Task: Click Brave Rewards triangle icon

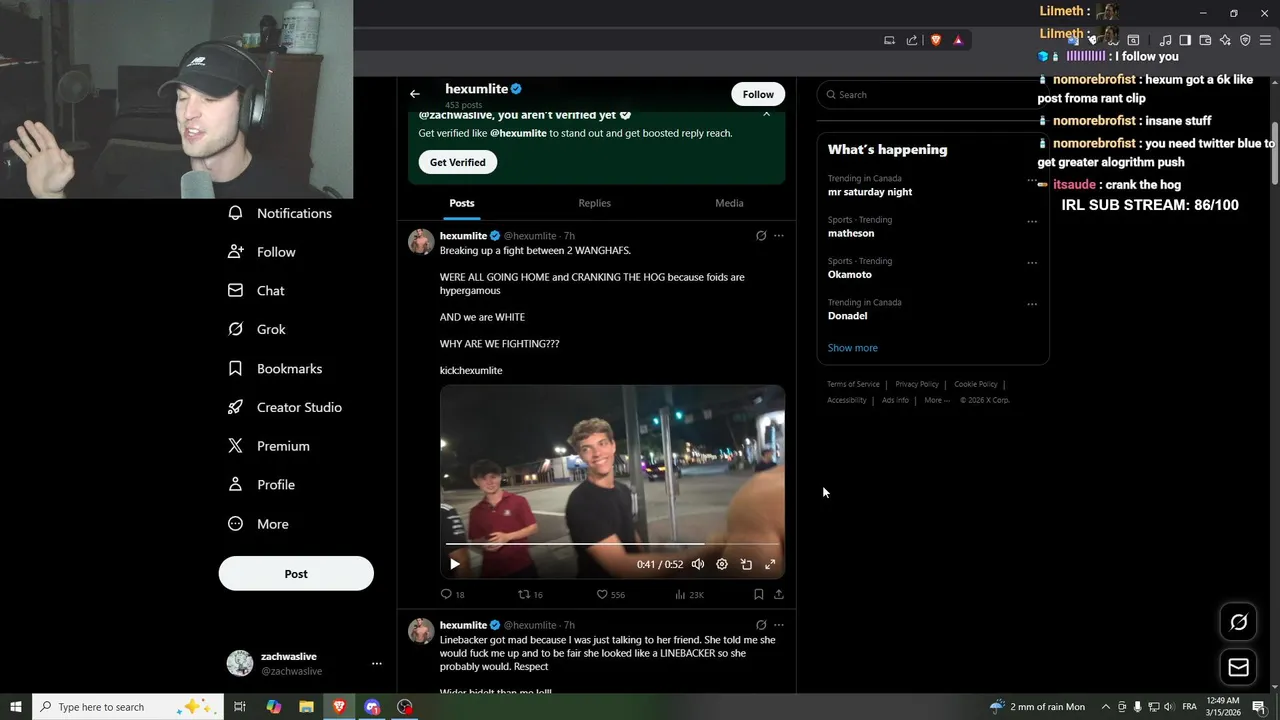Action: point(958,40)
